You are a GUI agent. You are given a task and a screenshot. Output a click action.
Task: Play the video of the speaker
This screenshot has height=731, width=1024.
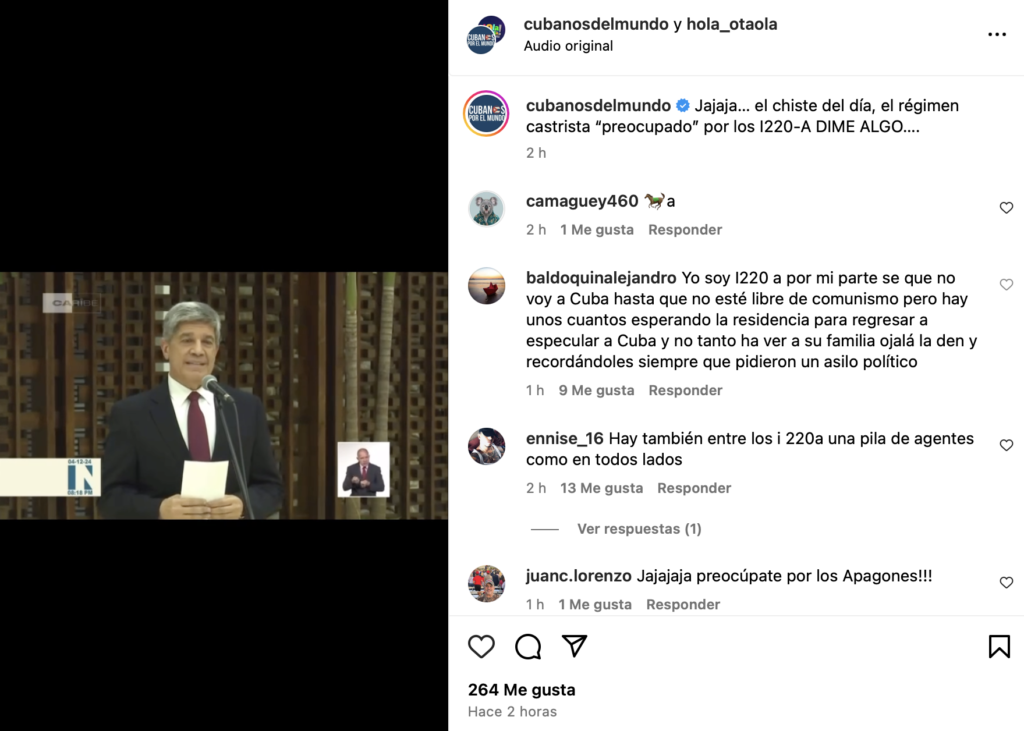pos(224,396)
